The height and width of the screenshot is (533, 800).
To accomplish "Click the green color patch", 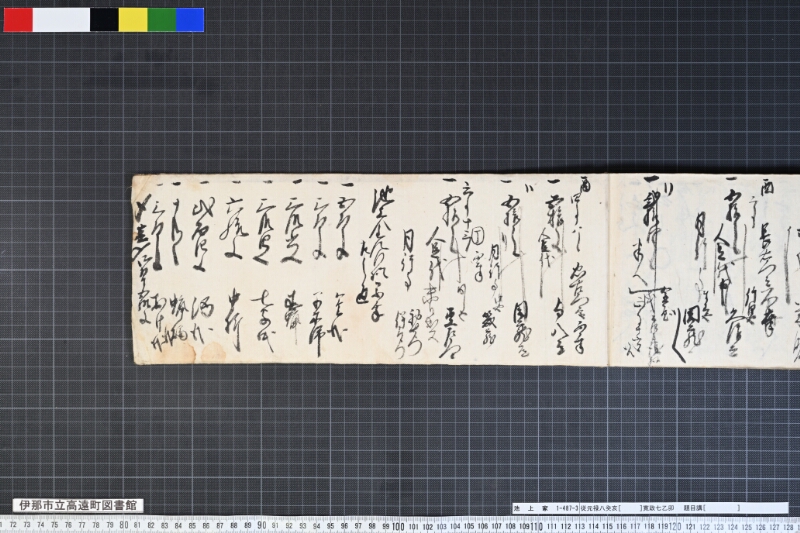I will 162,20.
